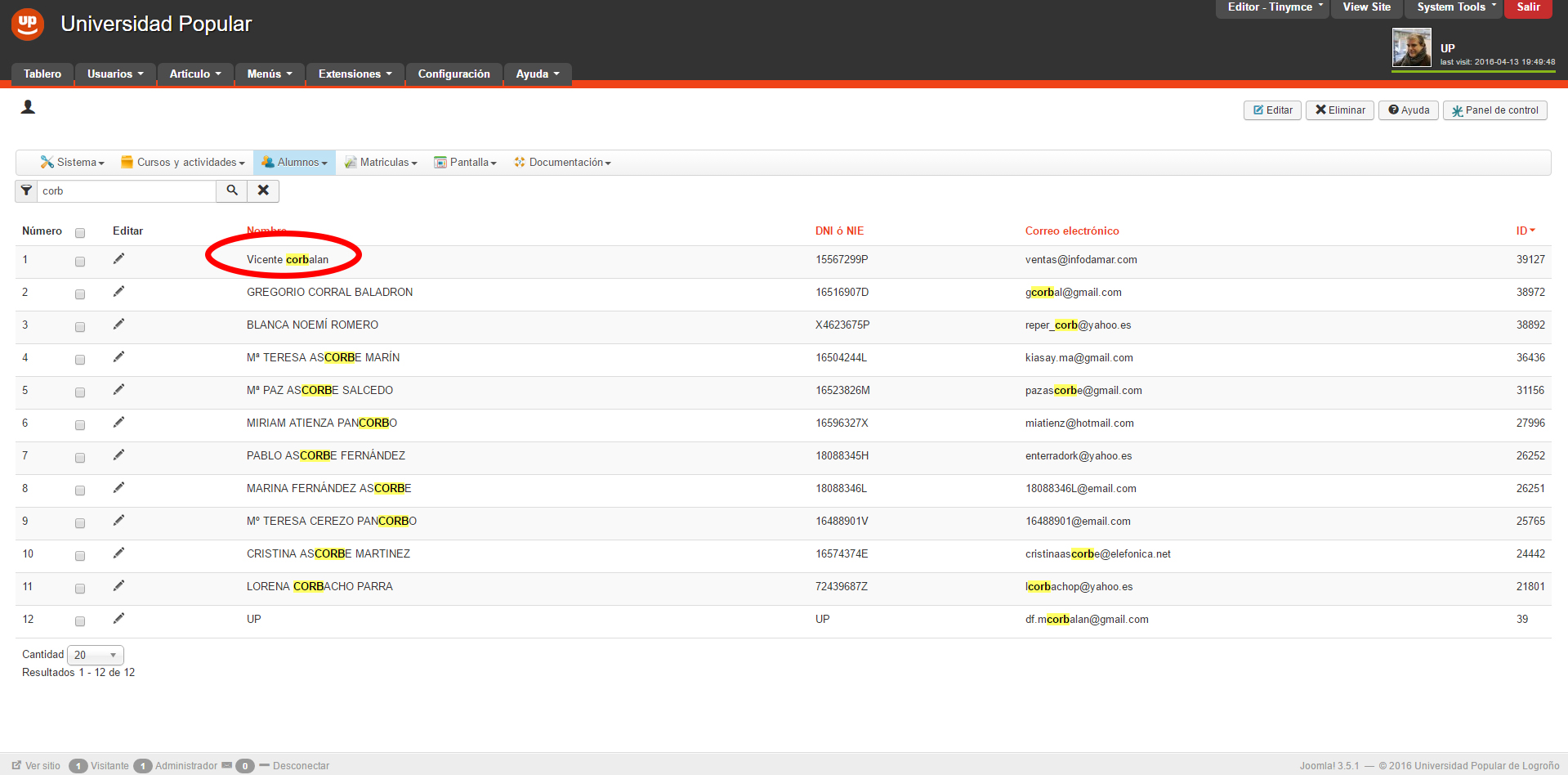Open the Cantidad dropdown showing 20

point(96,655)
